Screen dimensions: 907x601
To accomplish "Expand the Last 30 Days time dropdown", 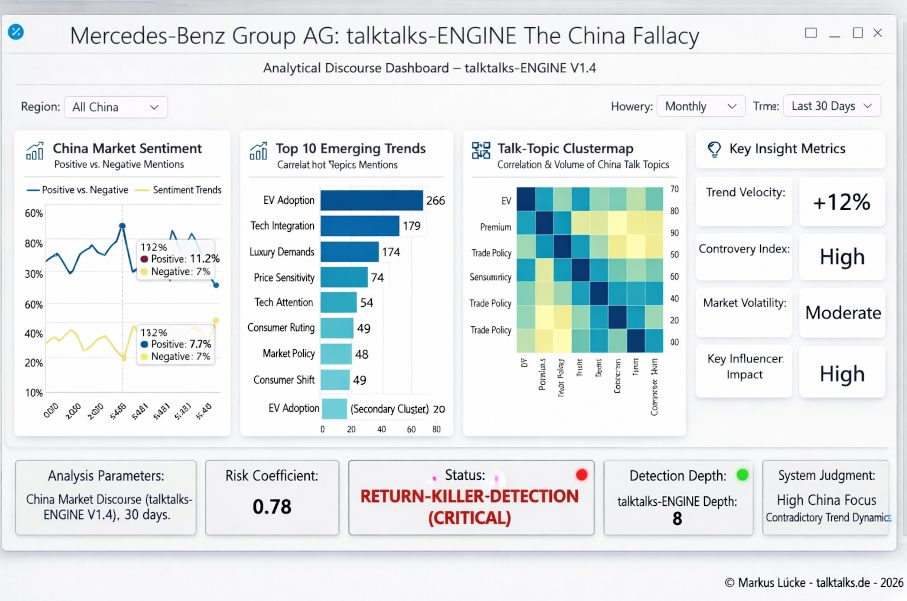I will 832,106.
